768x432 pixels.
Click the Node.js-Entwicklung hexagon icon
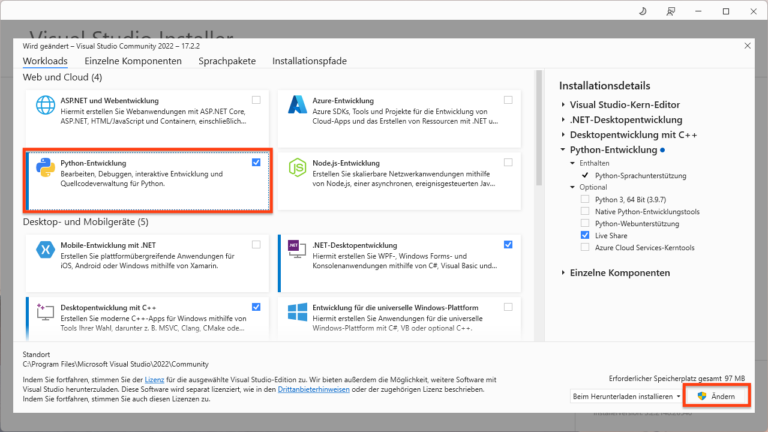(x=297, y=168)
